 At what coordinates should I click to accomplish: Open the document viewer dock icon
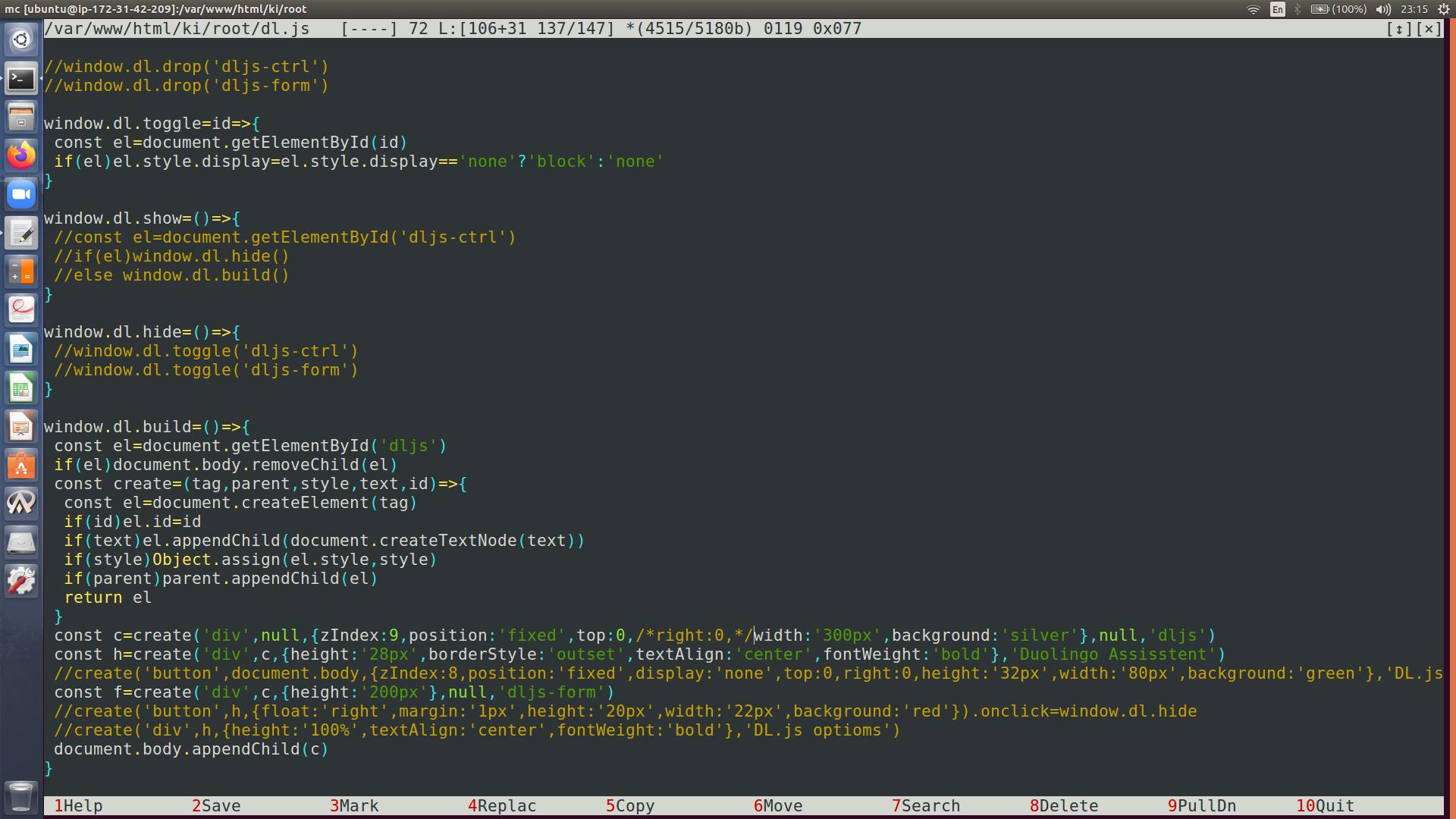[21, 310]
